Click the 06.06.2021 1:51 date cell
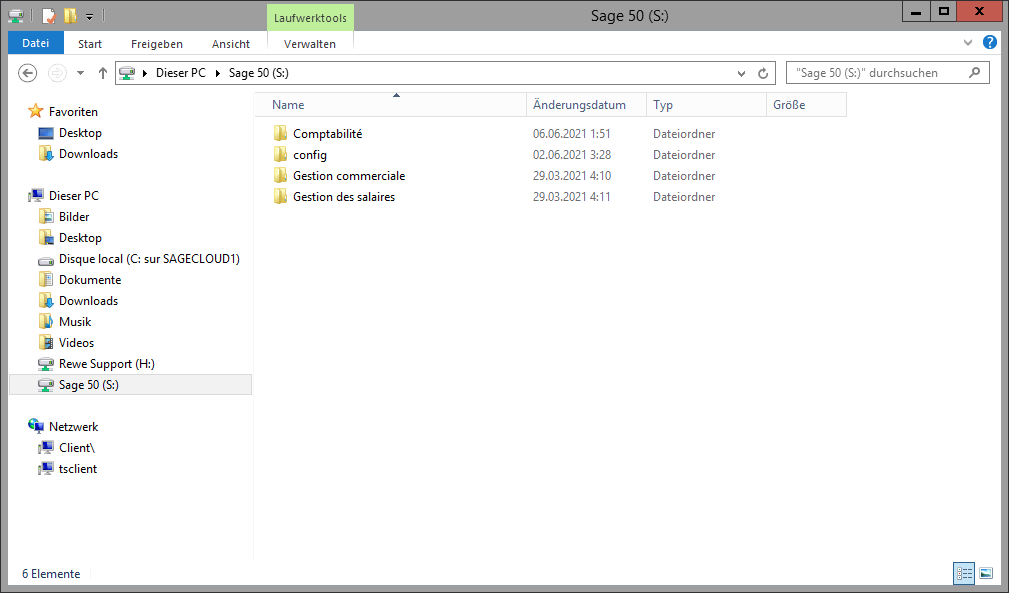Viewport: 1009px width, 593px height. [571, 134]
